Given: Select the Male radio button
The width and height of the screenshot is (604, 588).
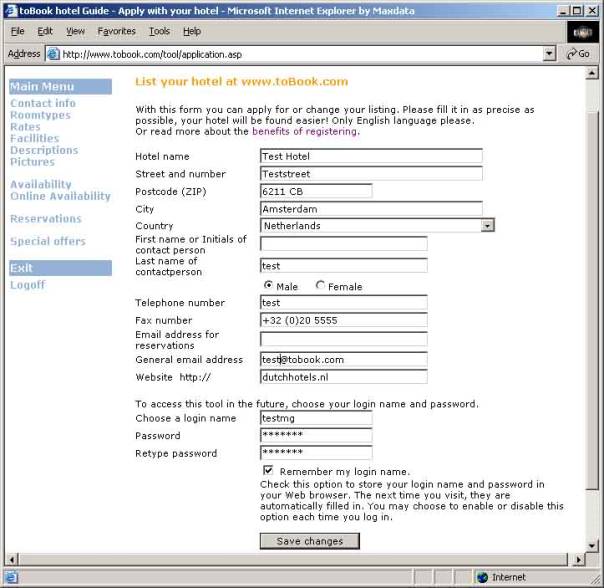Looking at the screenshot, I should pos(268,286).
